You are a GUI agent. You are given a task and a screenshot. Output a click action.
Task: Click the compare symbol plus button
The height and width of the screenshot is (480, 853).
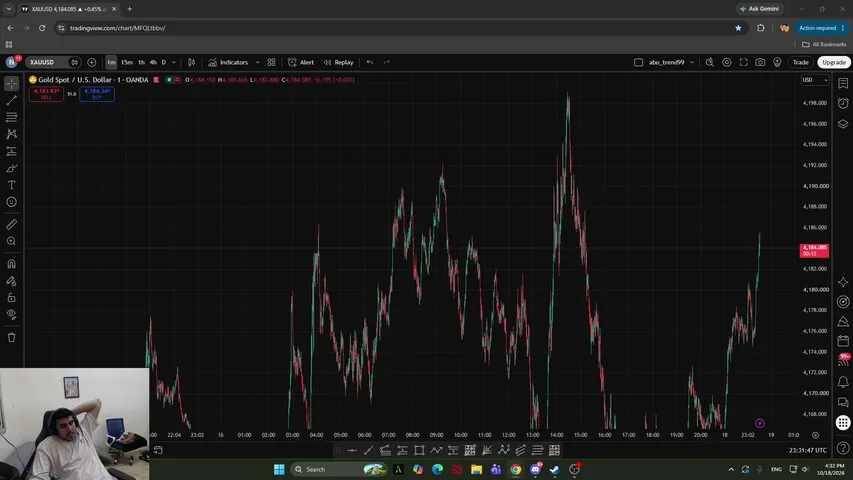[x=91, y=62]
